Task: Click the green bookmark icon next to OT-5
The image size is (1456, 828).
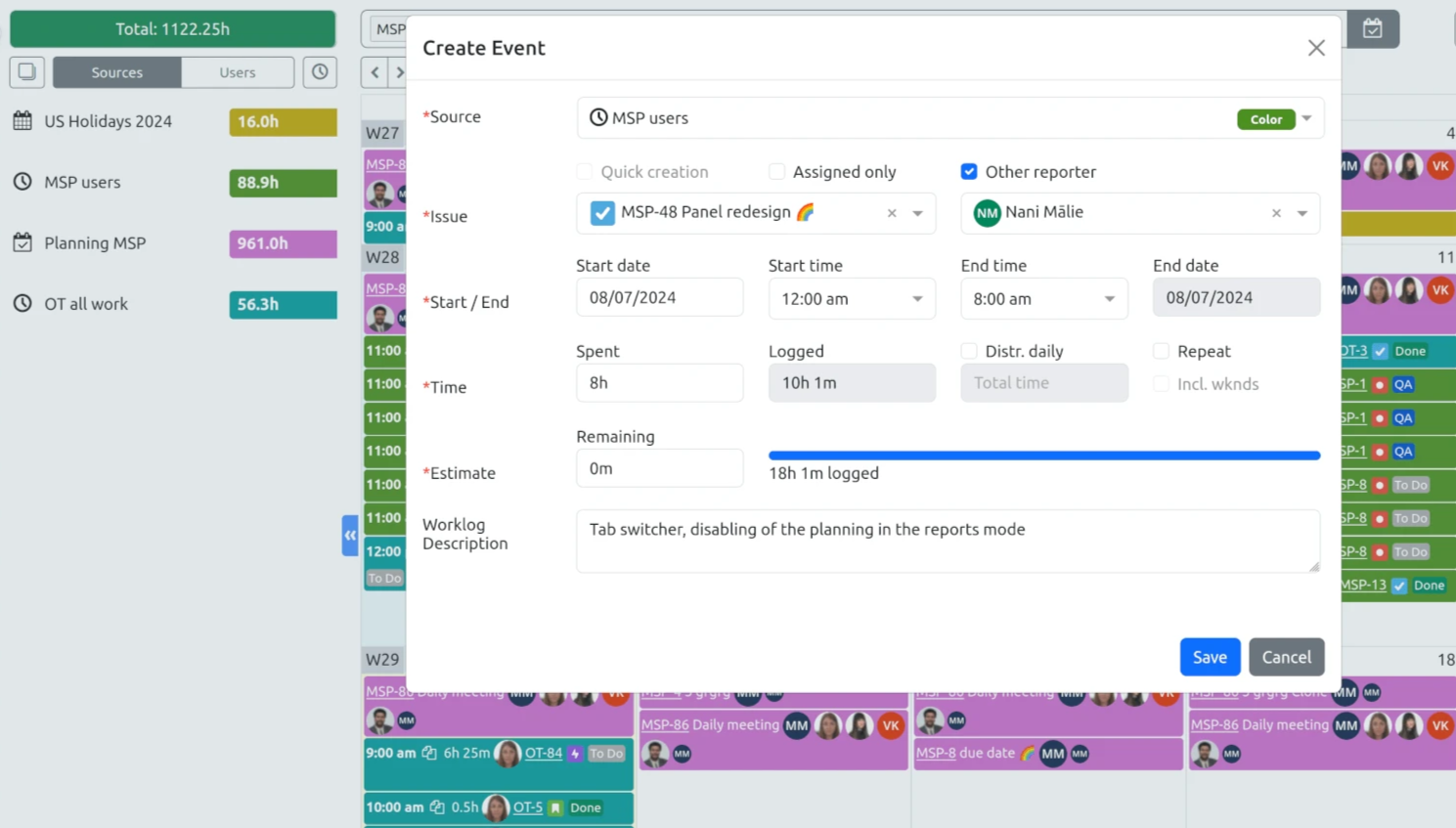Action: coord(555,807)
